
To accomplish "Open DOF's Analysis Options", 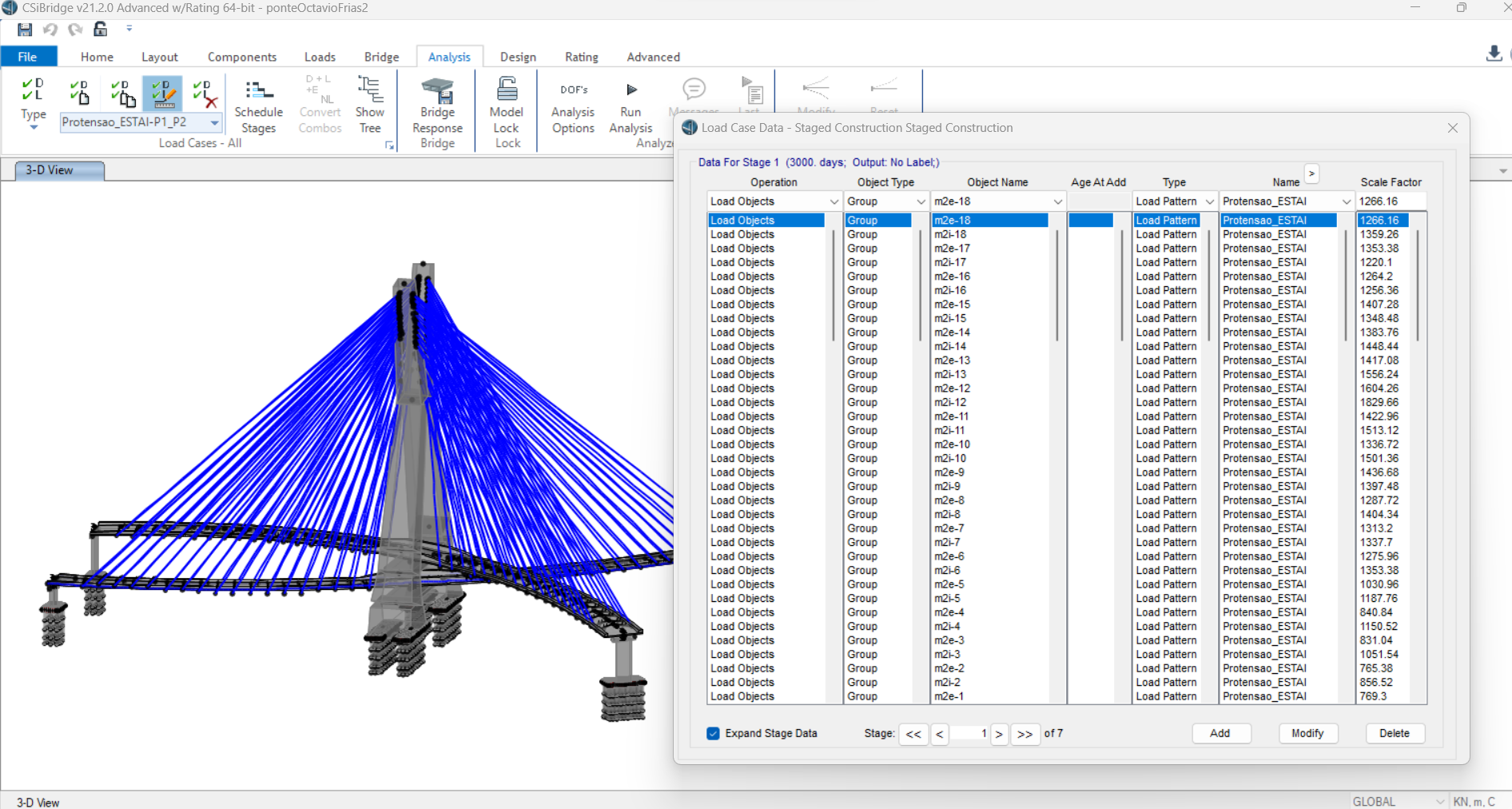I will click(572, 105).
